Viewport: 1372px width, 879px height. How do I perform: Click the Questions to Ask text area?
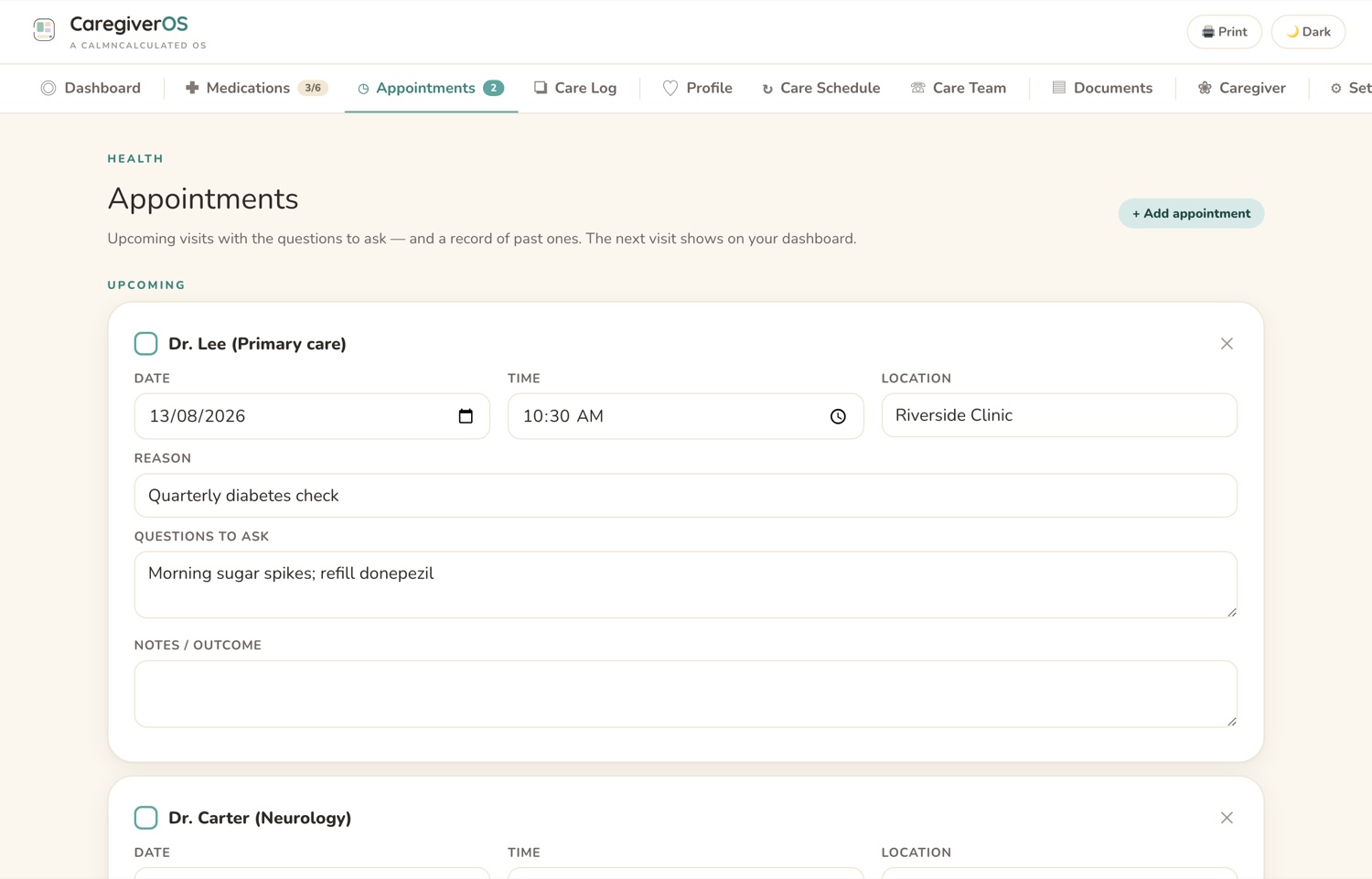click(686, 584)
